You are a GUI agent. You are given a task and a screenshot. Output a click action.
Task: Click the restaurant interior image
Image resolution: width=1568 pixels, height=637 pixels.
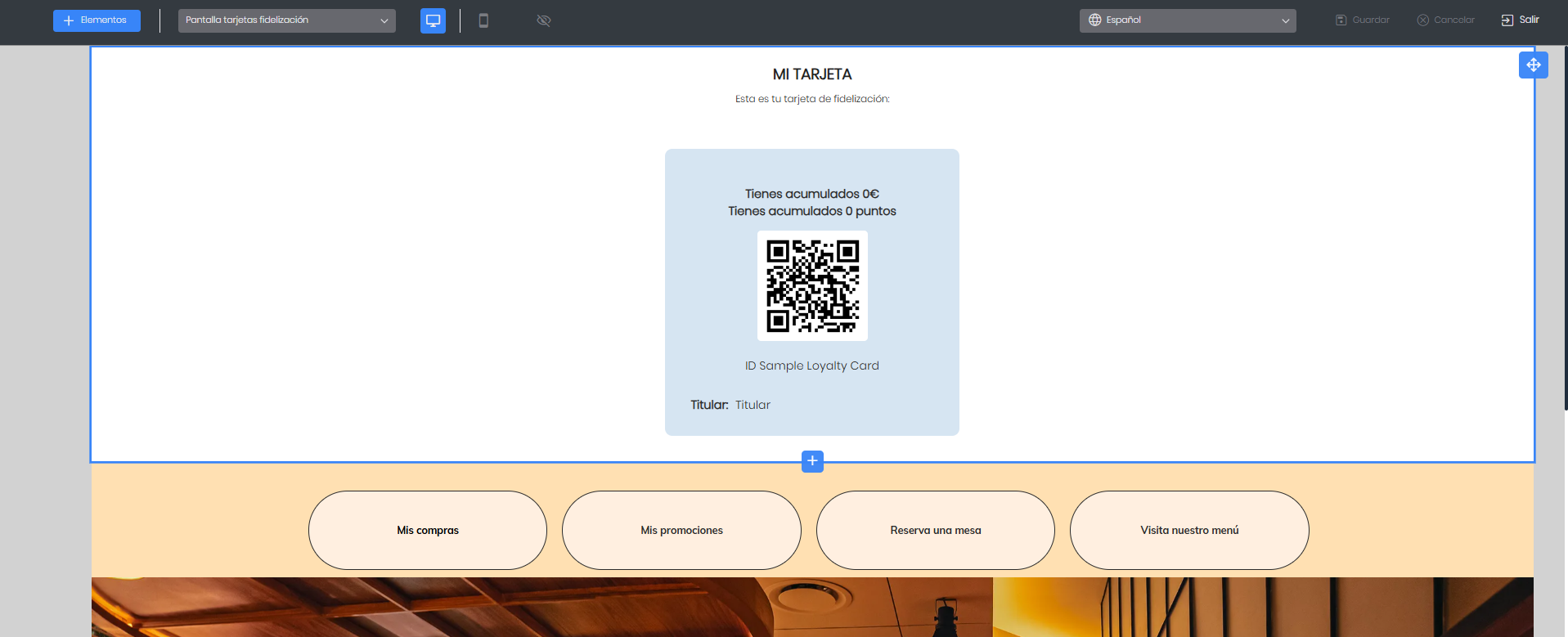(x=812, y=607)
